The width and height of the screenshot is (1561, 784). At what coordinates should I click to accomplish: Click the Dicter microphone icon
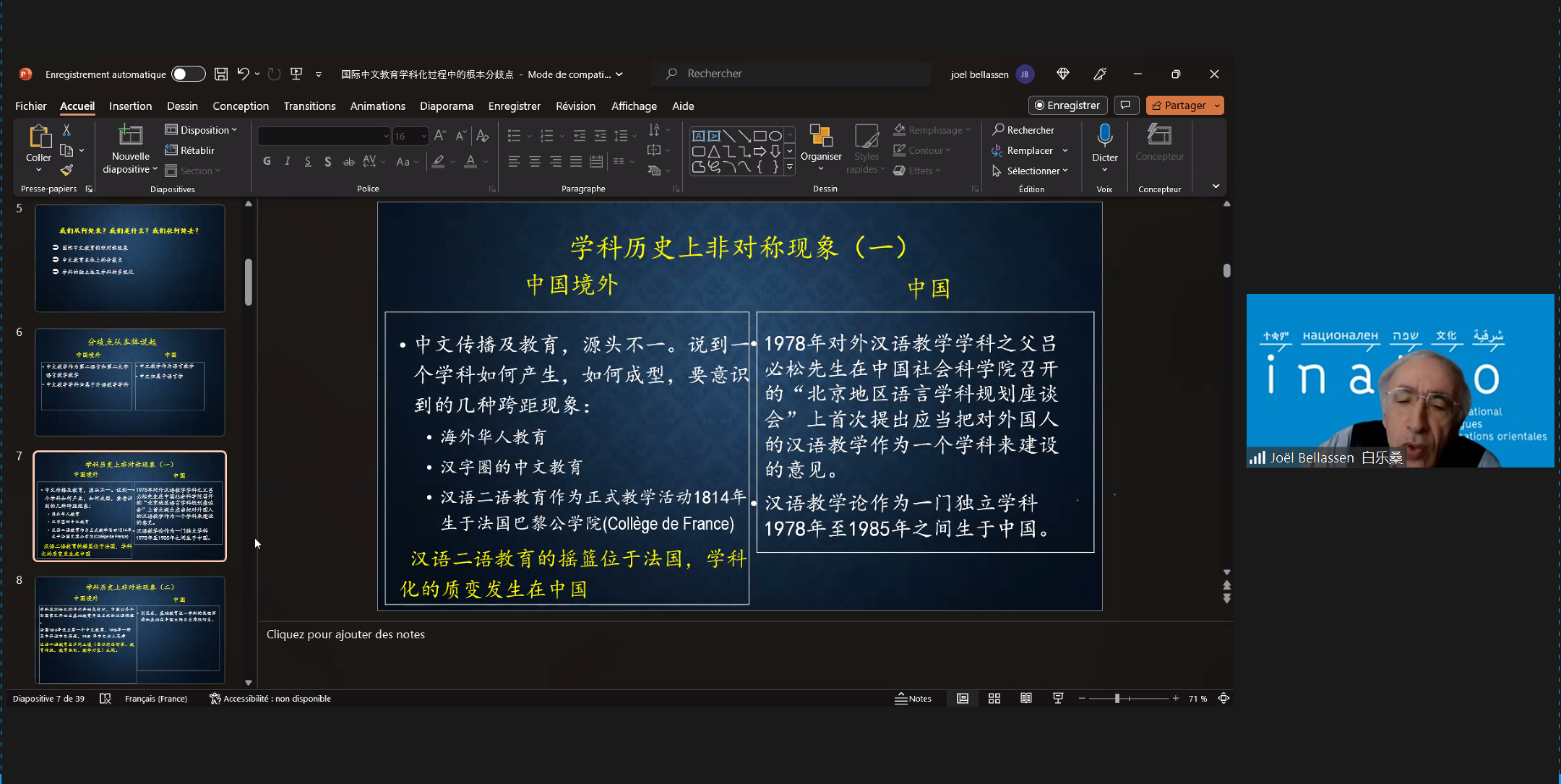(x=1104, y=135)
